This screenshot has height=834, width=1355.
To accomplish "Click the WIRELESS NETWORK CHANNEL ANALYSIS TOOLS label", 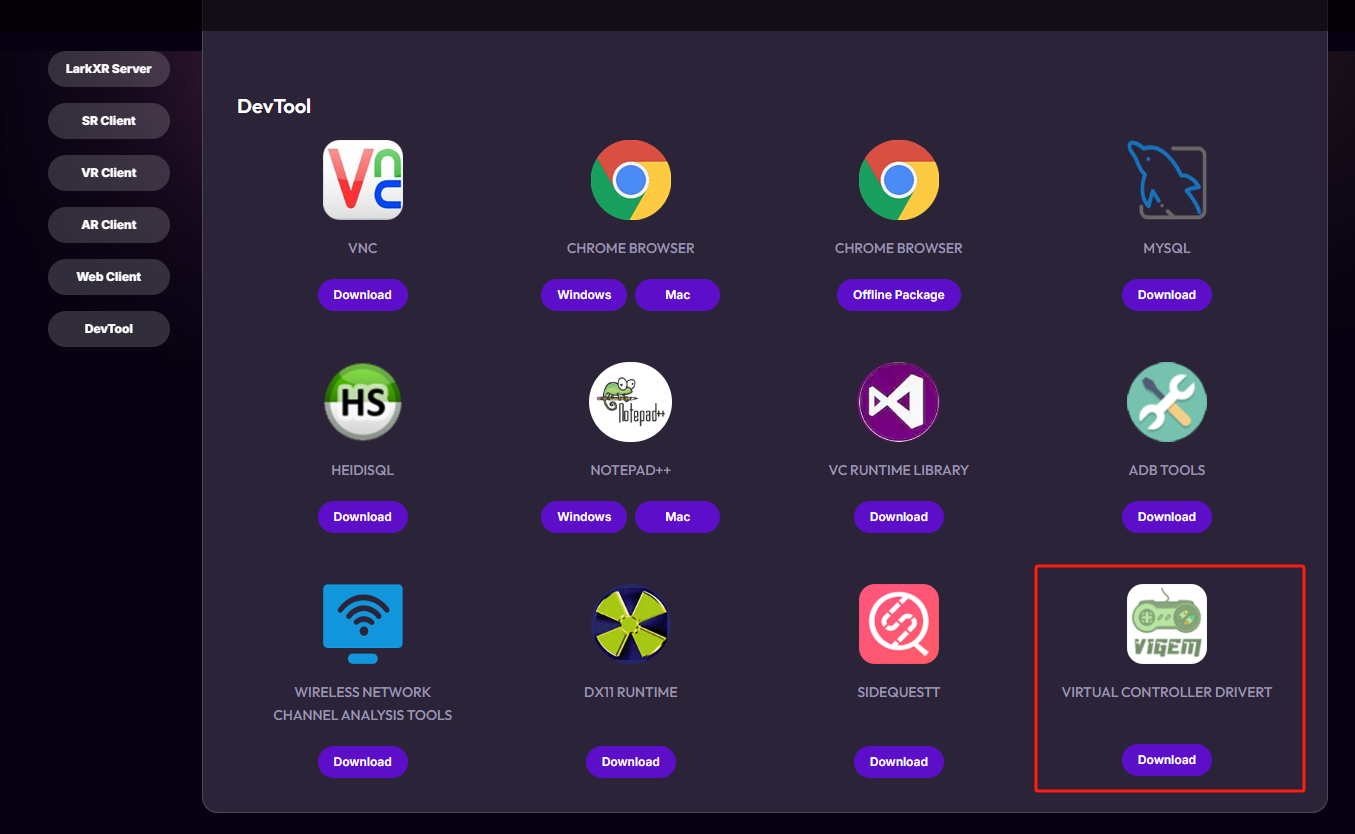I will [x=363, y=704].
